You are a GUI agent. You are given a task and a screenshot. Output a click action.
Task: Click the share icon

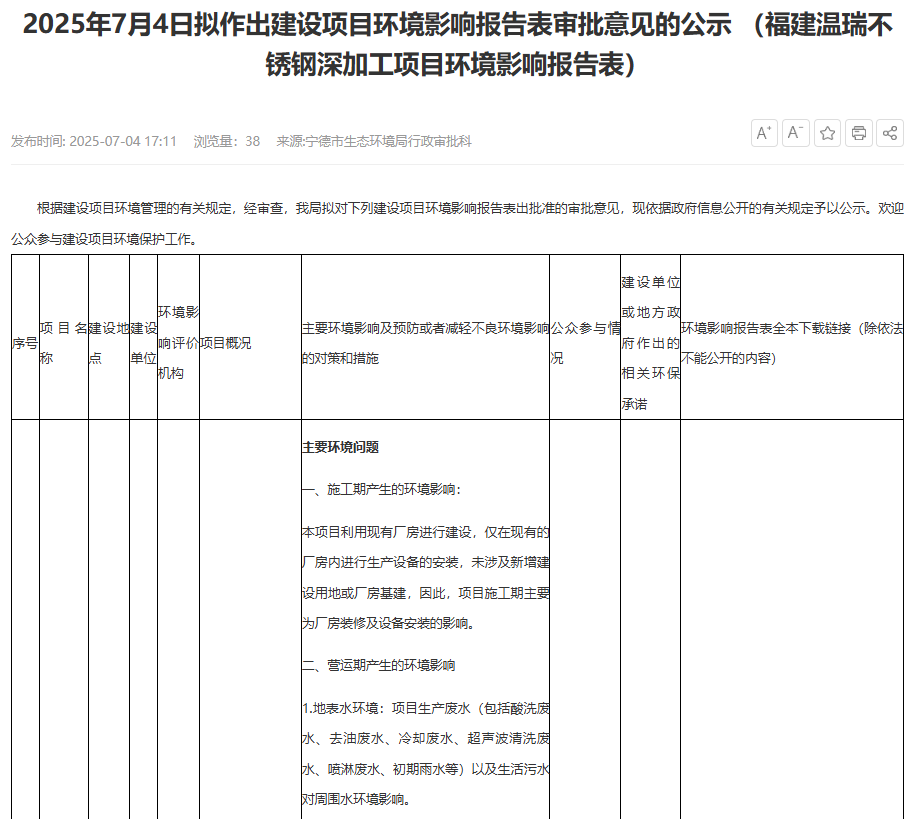click(889, 133)
